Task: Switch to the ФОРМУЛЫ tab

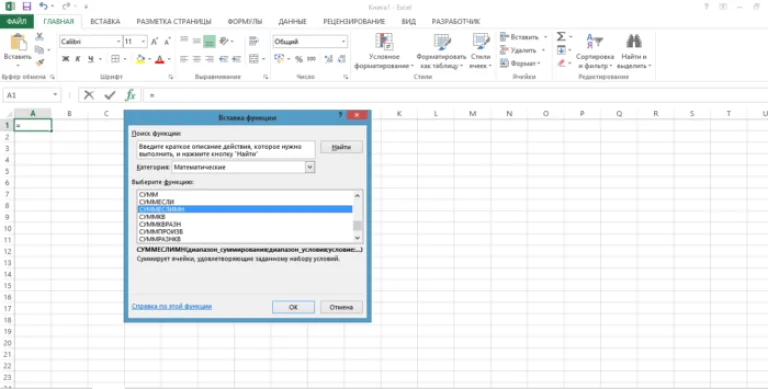Action: [x=245, y=22]
